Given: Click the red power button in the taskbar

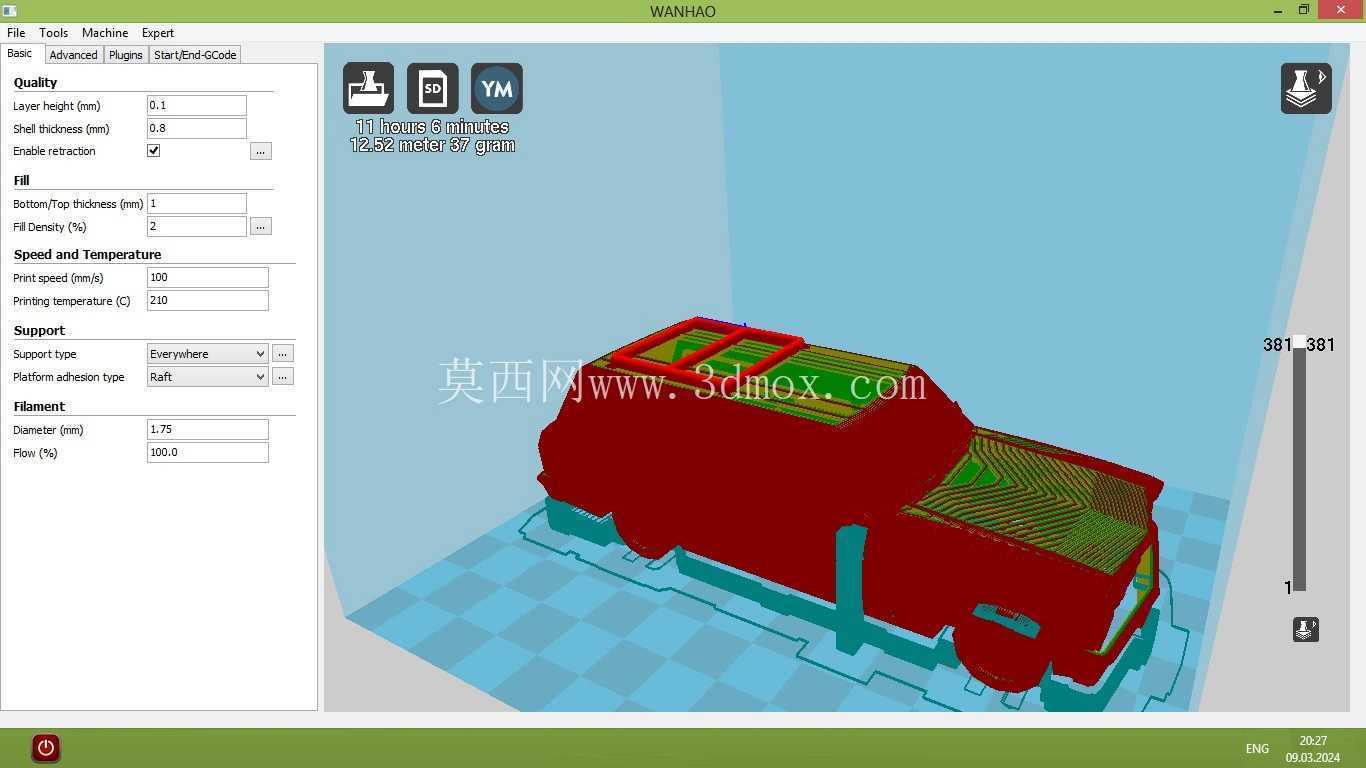Looking at the screenshot, I should pyautogui.click(x=45, y=747).
